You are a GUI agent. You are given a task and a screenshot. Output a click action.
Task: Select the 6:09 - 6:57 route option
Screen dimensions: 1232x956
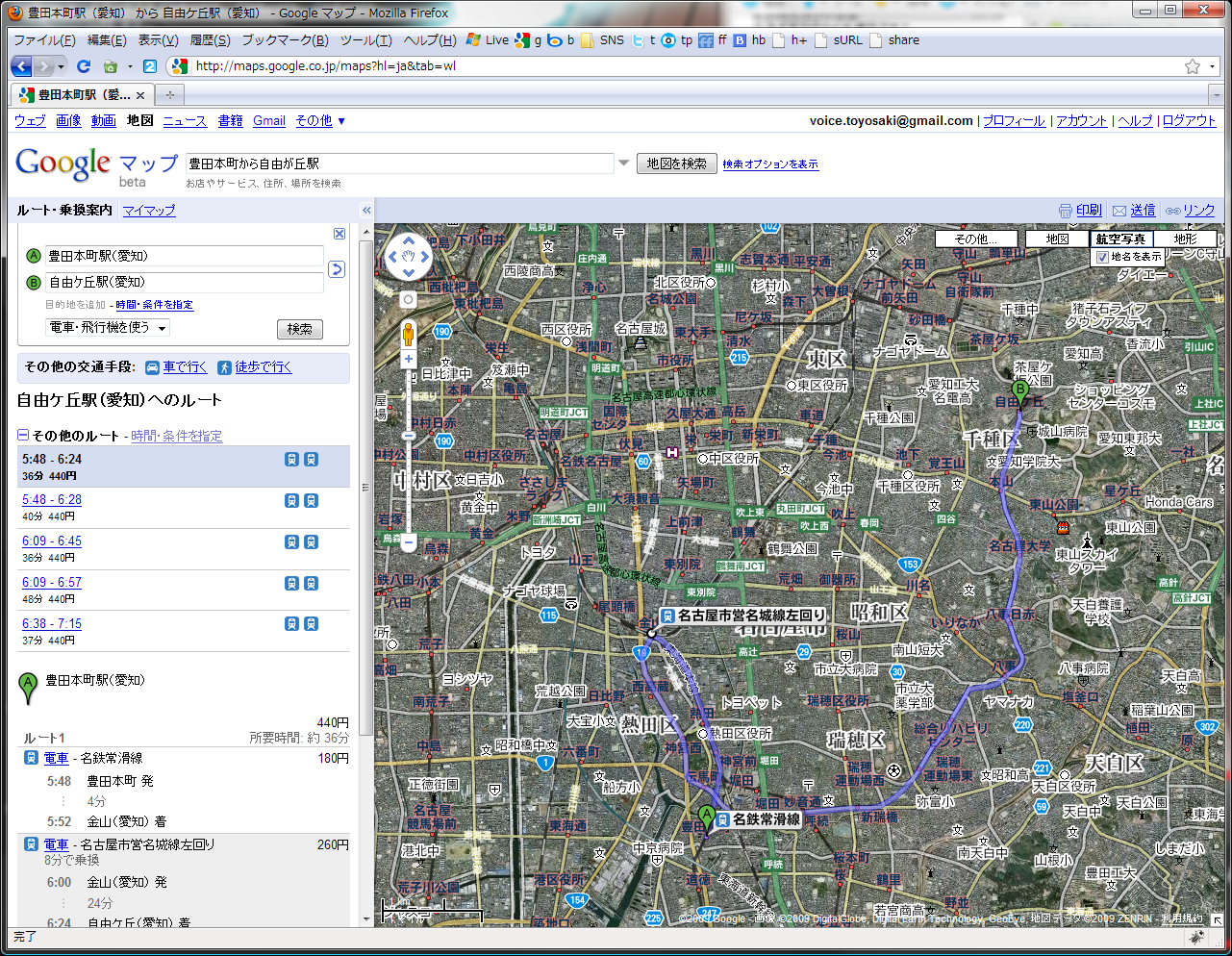[52, 583]
